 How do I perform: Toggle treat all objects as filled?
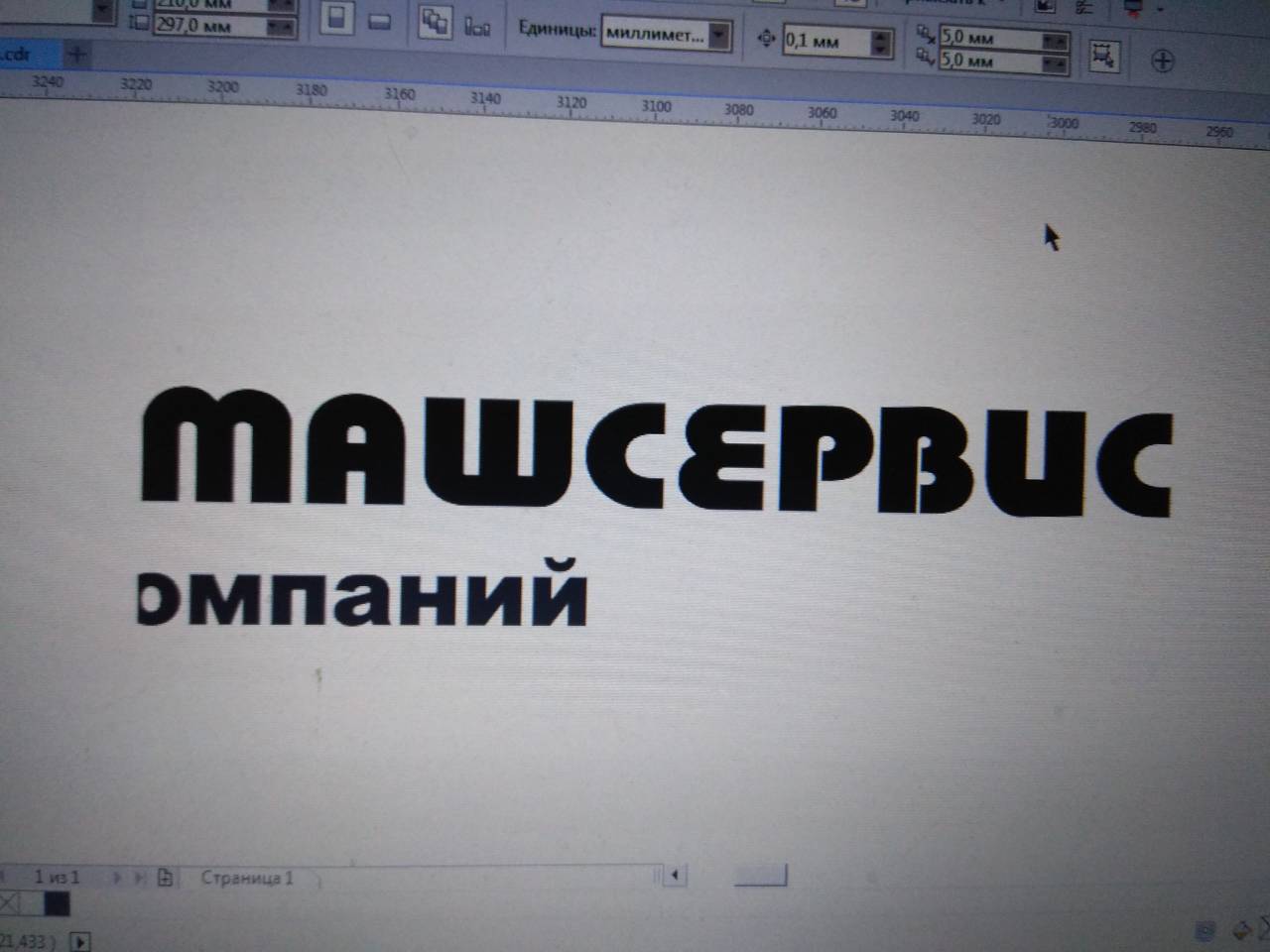[x=1103, y=55]
